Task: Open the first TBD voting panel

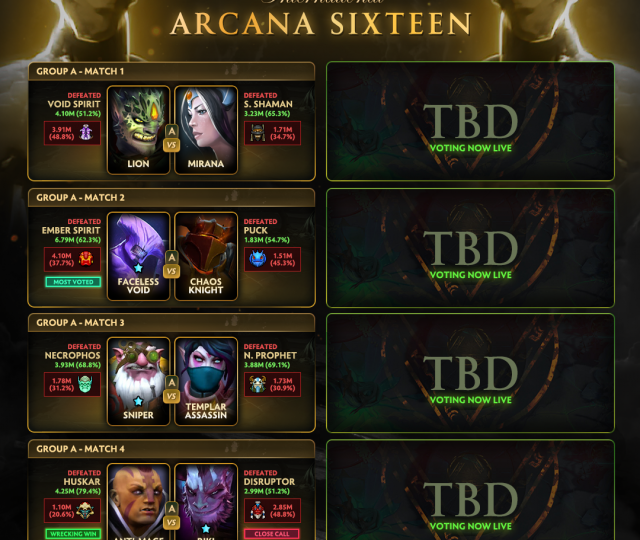Action: tap(470, 121)
